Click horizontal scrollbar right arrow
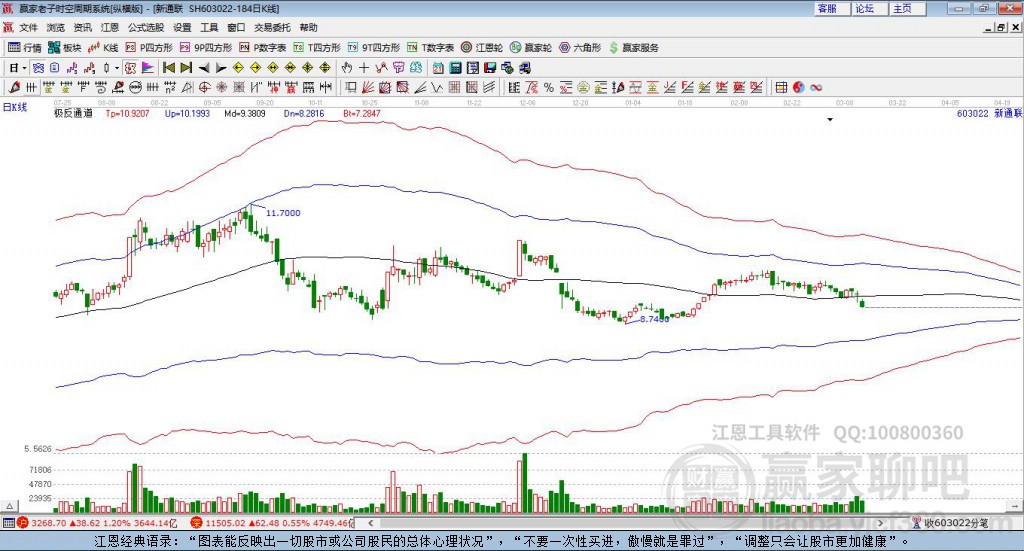This screenshot has height=551, width=1024. (880, 523)
